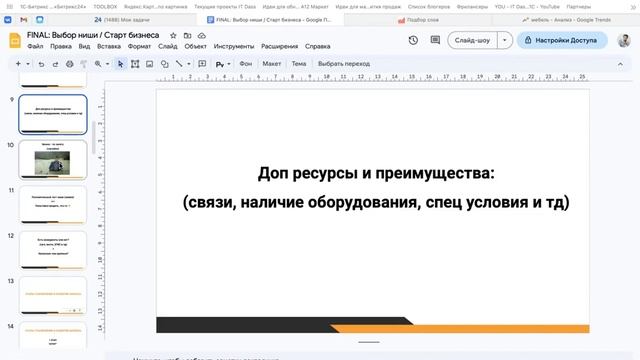The height and width of the screenshot is (360, 640).
Task: Collapse the menus with the chevron arrow
Action: 620,64
